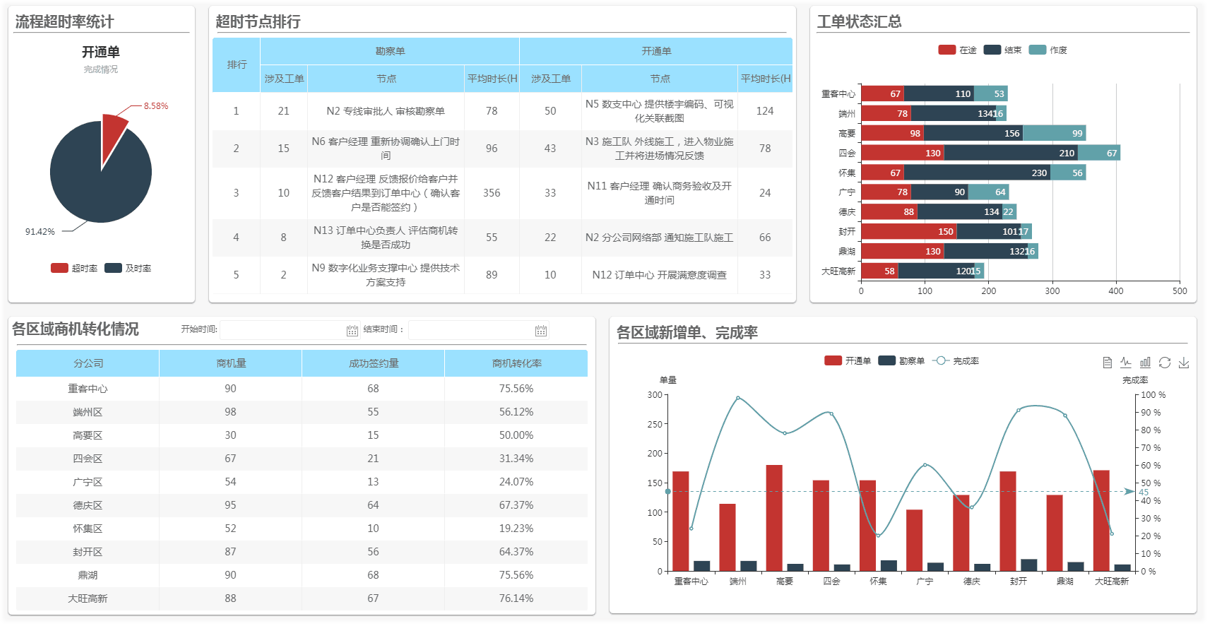This screenshot has width=1207, height=624.
Task: Click 成功签约量 column header
Action: click(373, 364)
